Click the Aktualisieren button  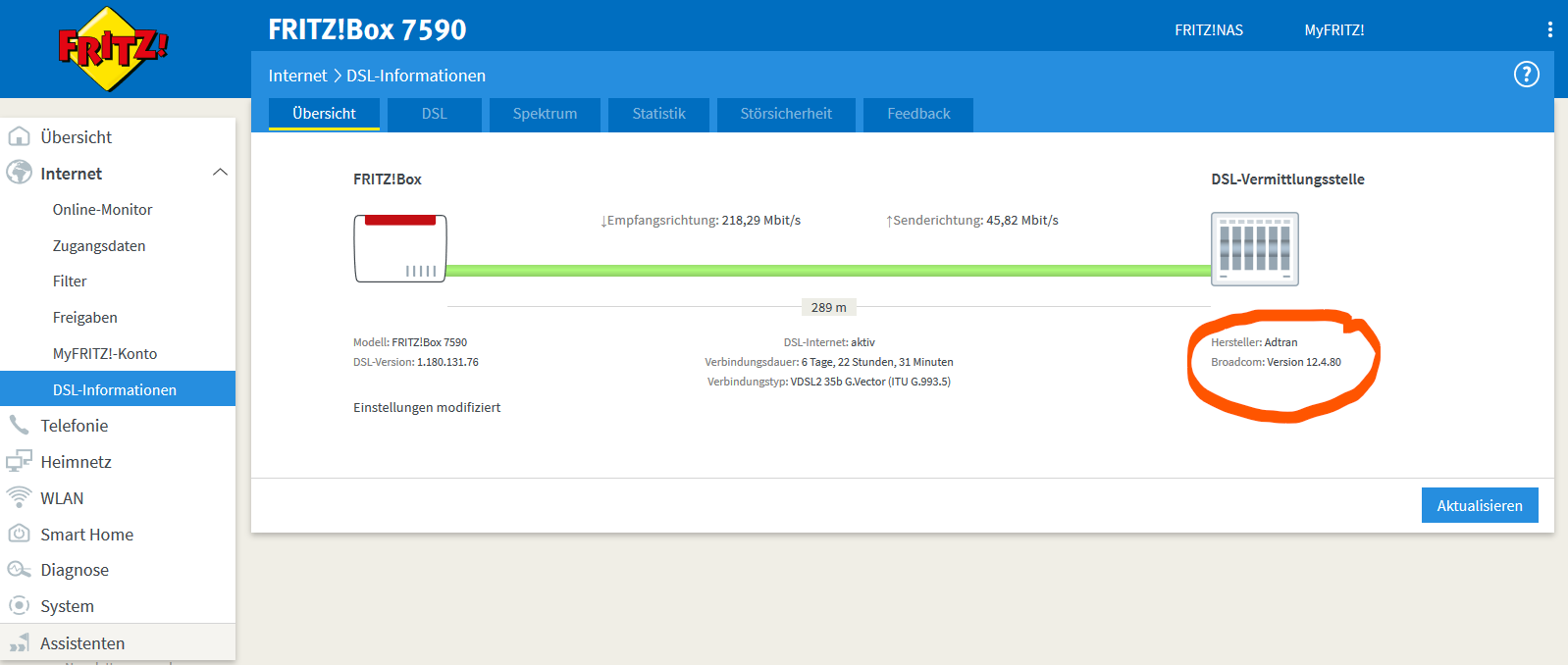(x=1480, y=505)
